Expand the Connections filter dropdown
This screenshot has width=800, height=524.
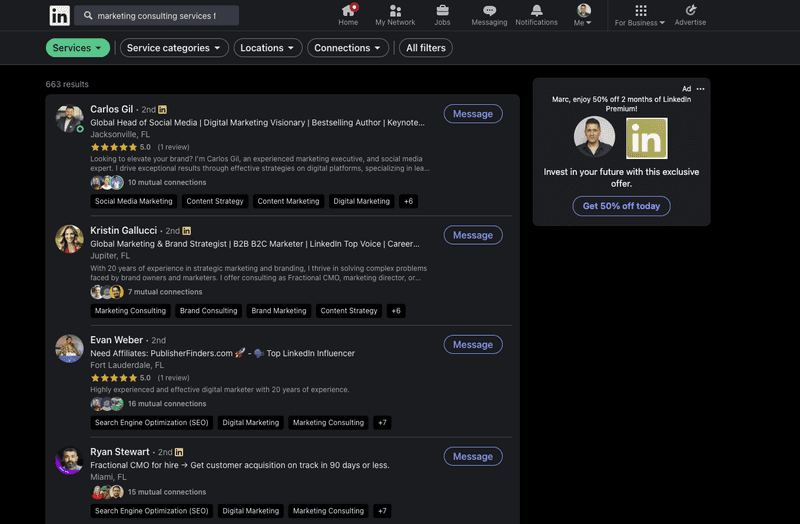pyautogui.click(x=348, y=48)
